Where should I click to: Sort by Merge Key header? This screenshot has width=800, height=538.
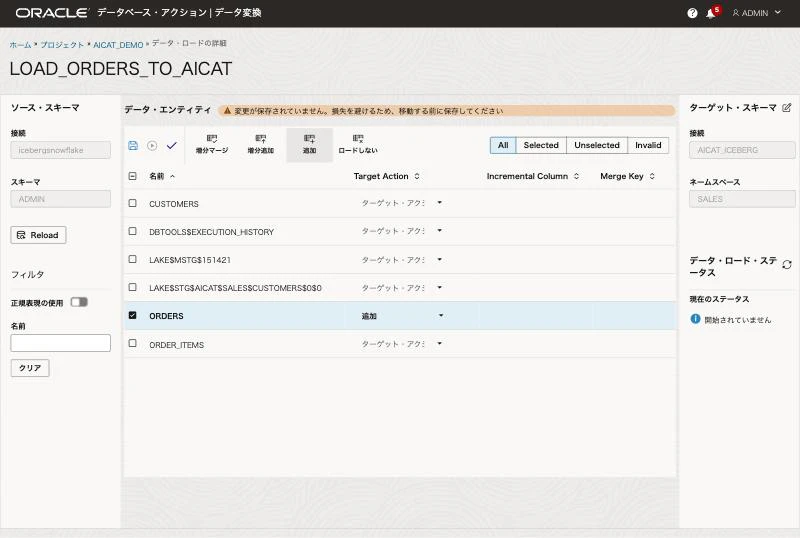tap(627, 176)
